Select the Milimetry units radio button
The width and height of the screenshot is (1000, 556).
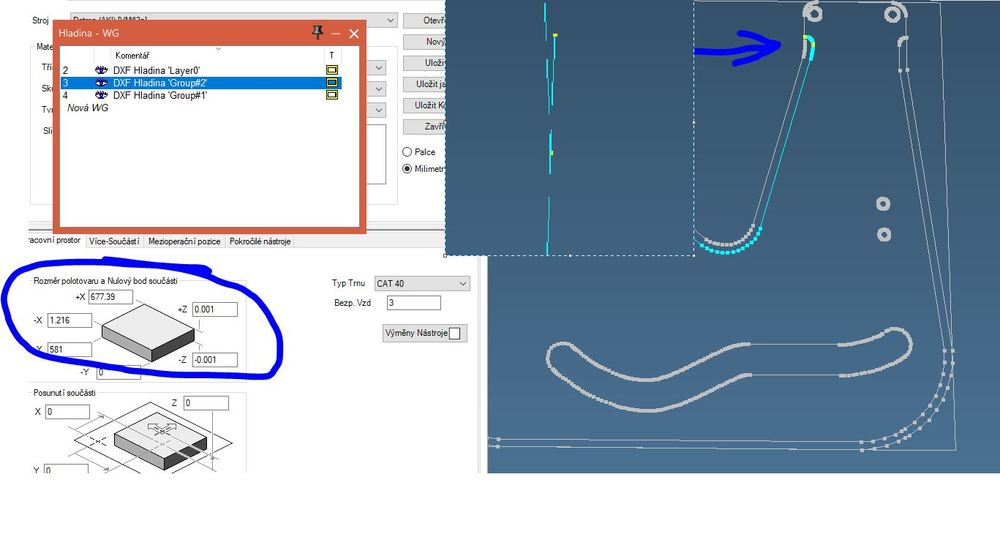pyautogui.click(x=408, y=168)
